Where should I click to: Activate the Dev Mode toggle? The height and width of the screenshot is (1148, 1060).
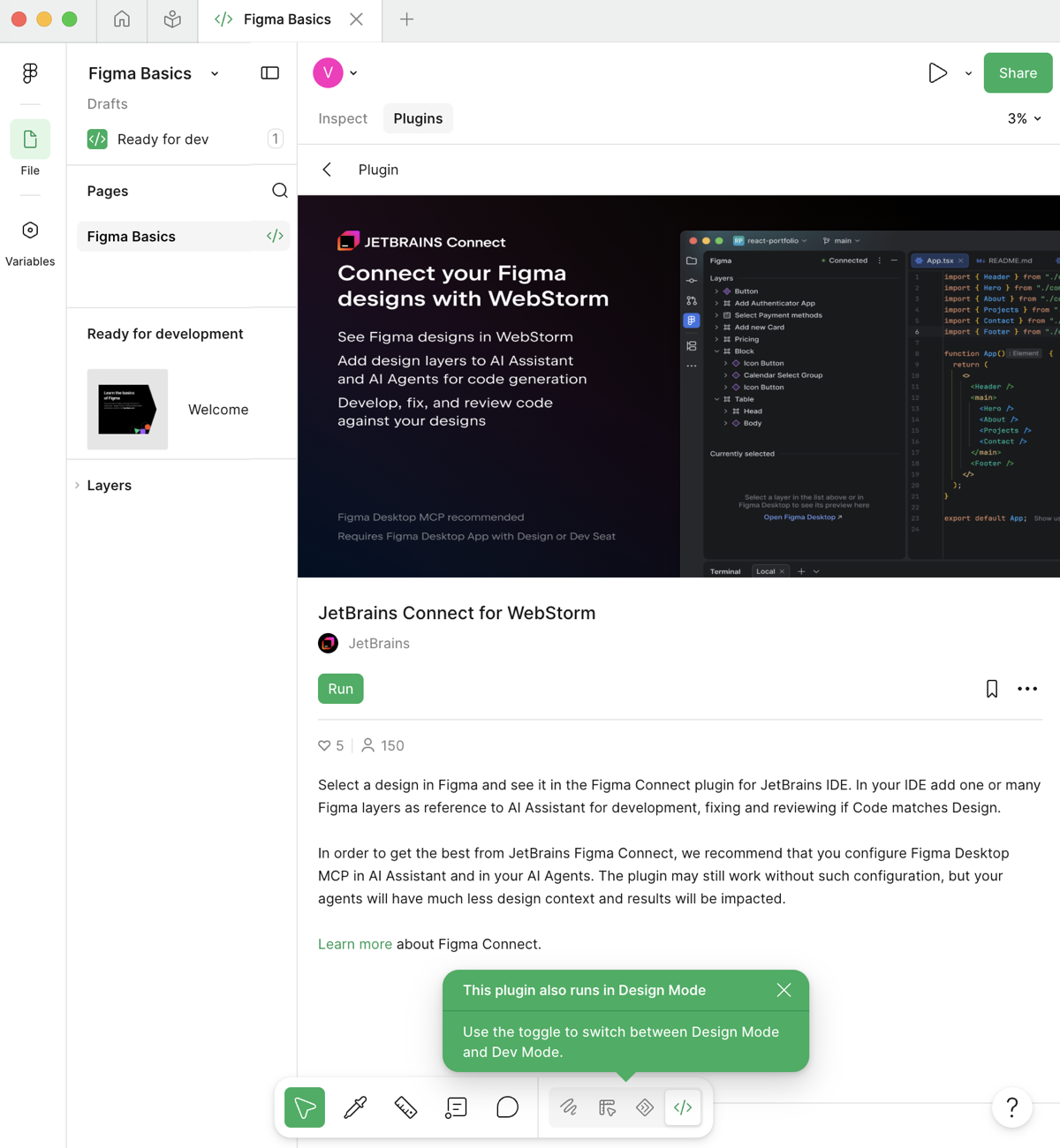[x=683, y=1107]
